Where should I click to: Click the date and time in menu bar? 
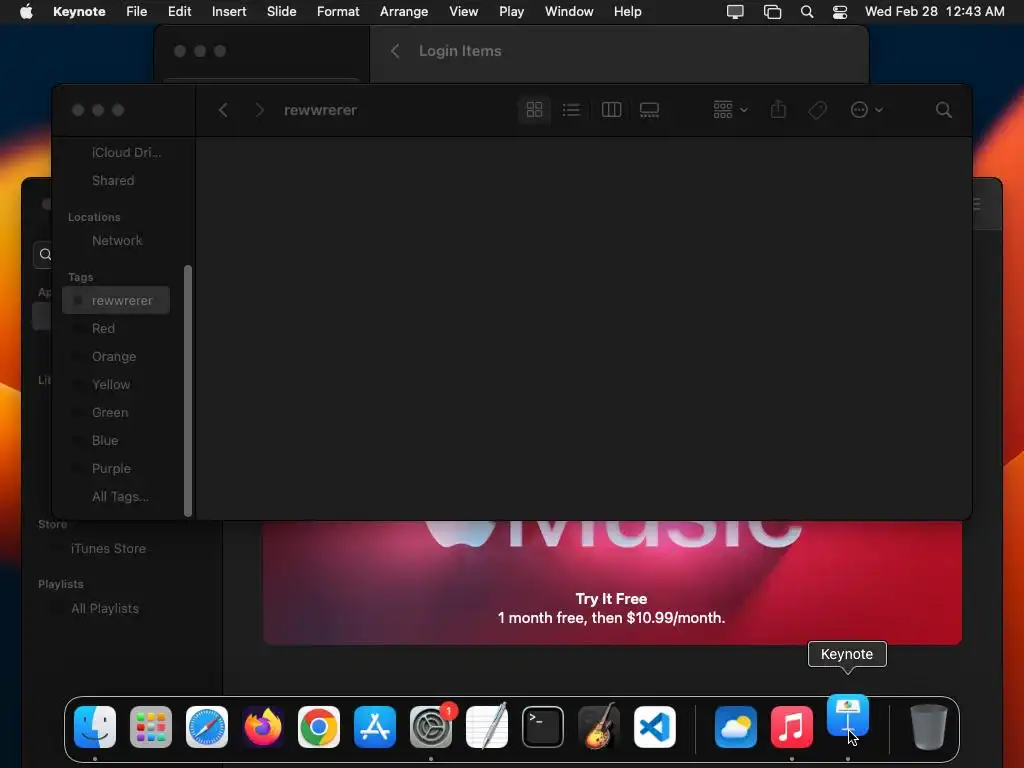pos(935,12)
